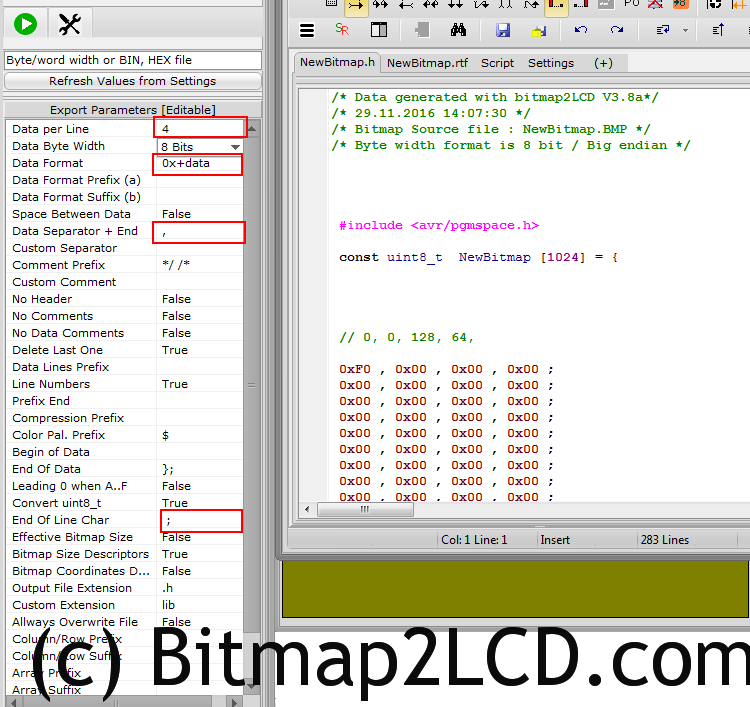Toggle the No Comments False value
This screenshot has width=750, height=707.
[199, 316]
